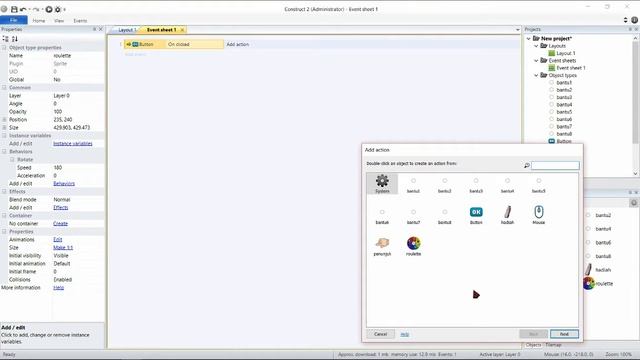Choose bantu4 object in Add action dialog

[x=507, y=185]
